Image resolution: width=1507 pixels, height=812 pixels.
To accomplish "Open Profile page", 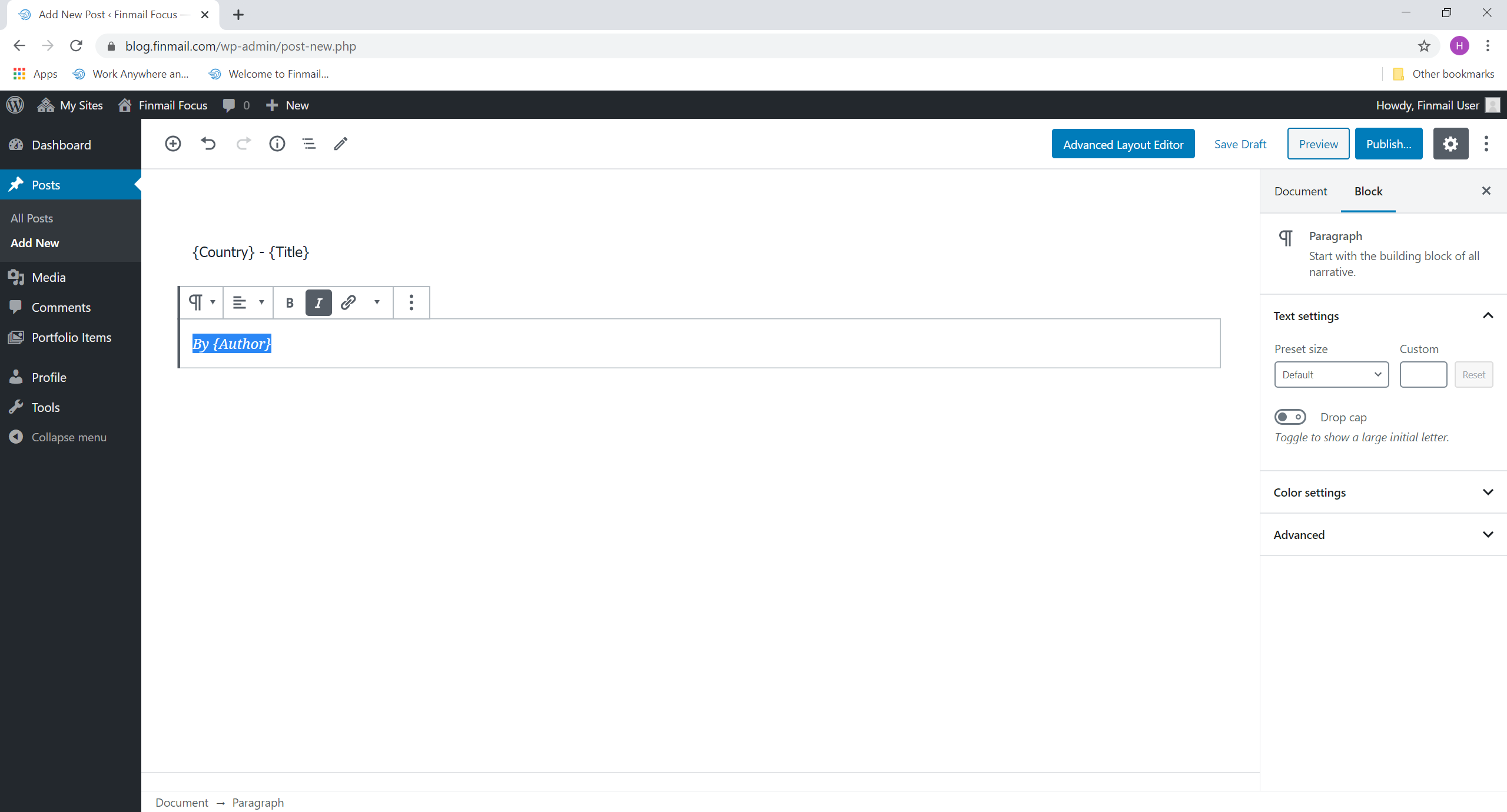I will (71, 377).
